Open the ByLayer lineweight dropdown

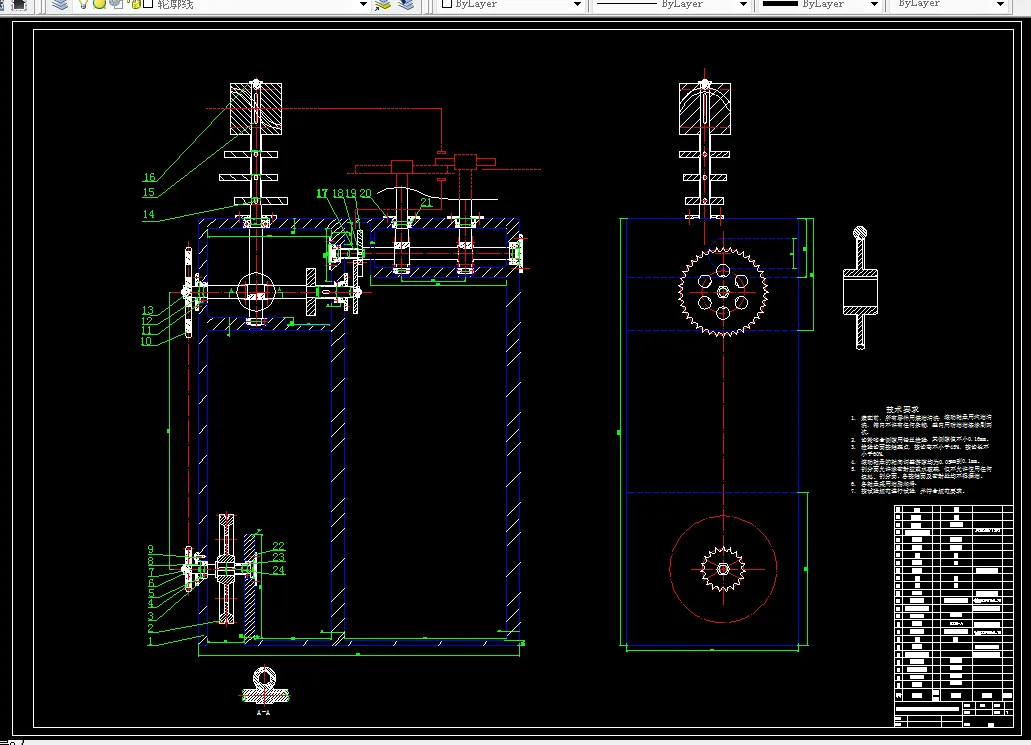coord(874,4)
